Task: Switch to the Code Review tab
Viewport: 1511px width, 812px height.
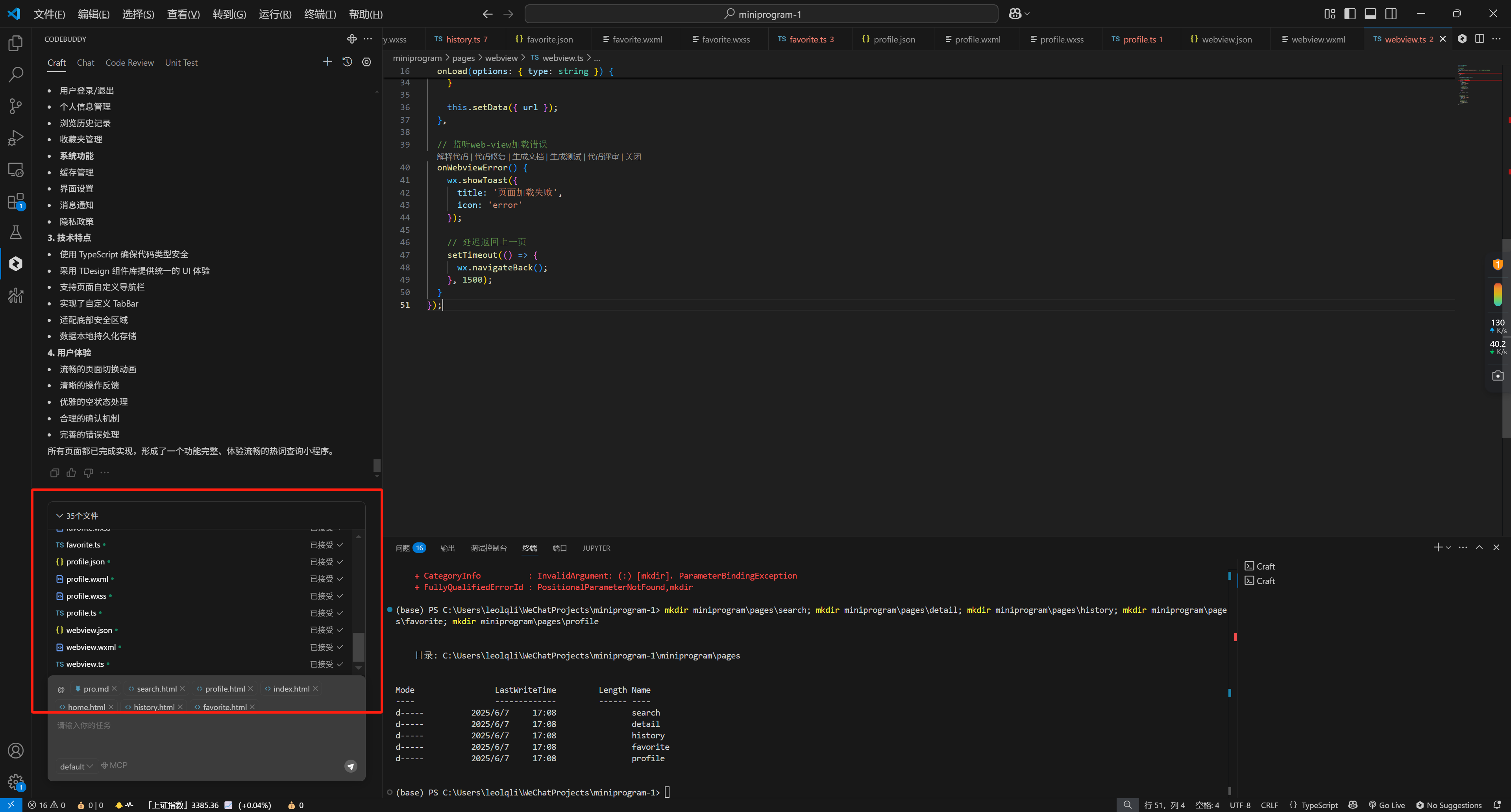Action: tap(129, 63)
